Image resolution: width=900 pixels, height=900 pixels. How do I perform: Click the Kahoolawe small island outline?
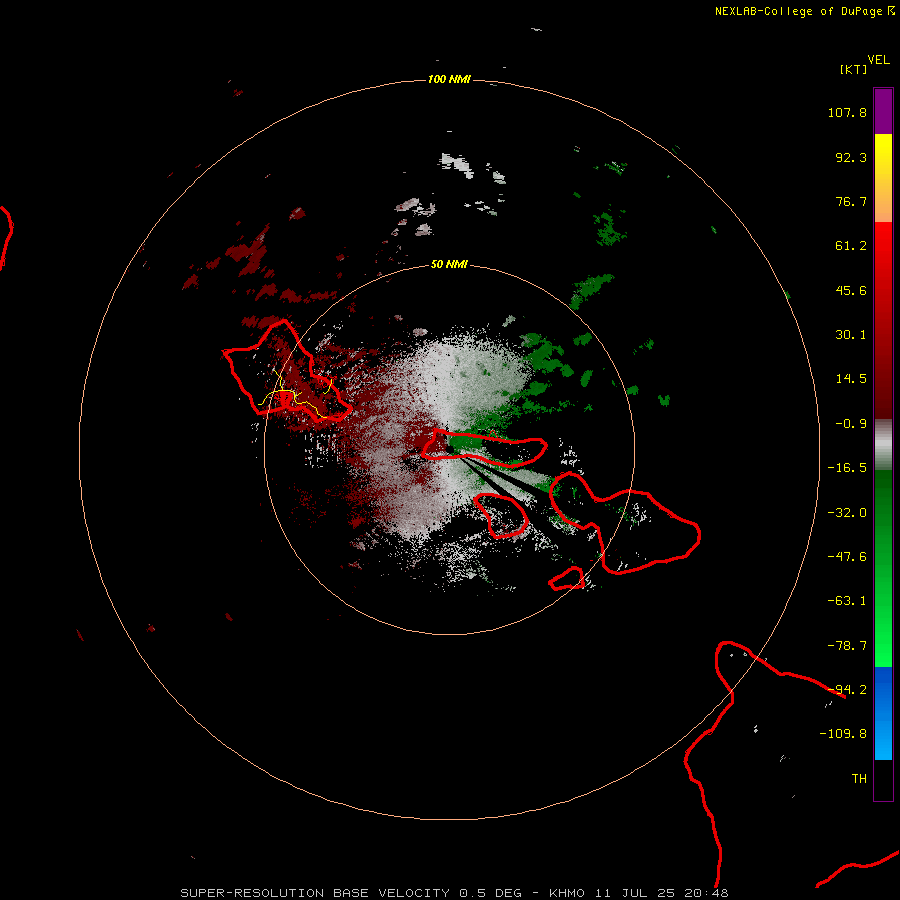point(567,579)
